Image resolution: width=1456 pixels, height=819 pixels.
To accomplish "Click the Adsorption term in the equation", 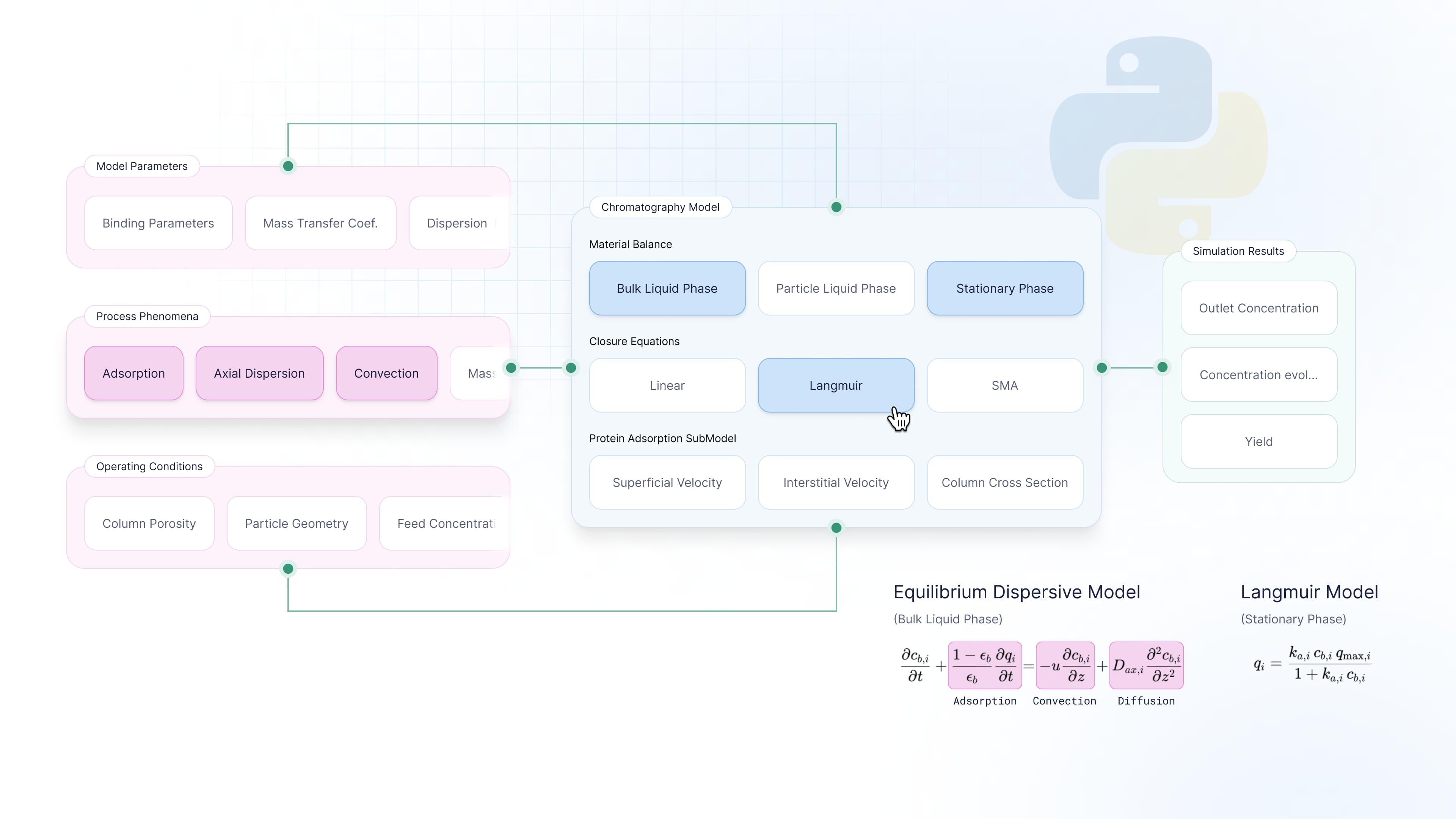I will click(985, 665).
